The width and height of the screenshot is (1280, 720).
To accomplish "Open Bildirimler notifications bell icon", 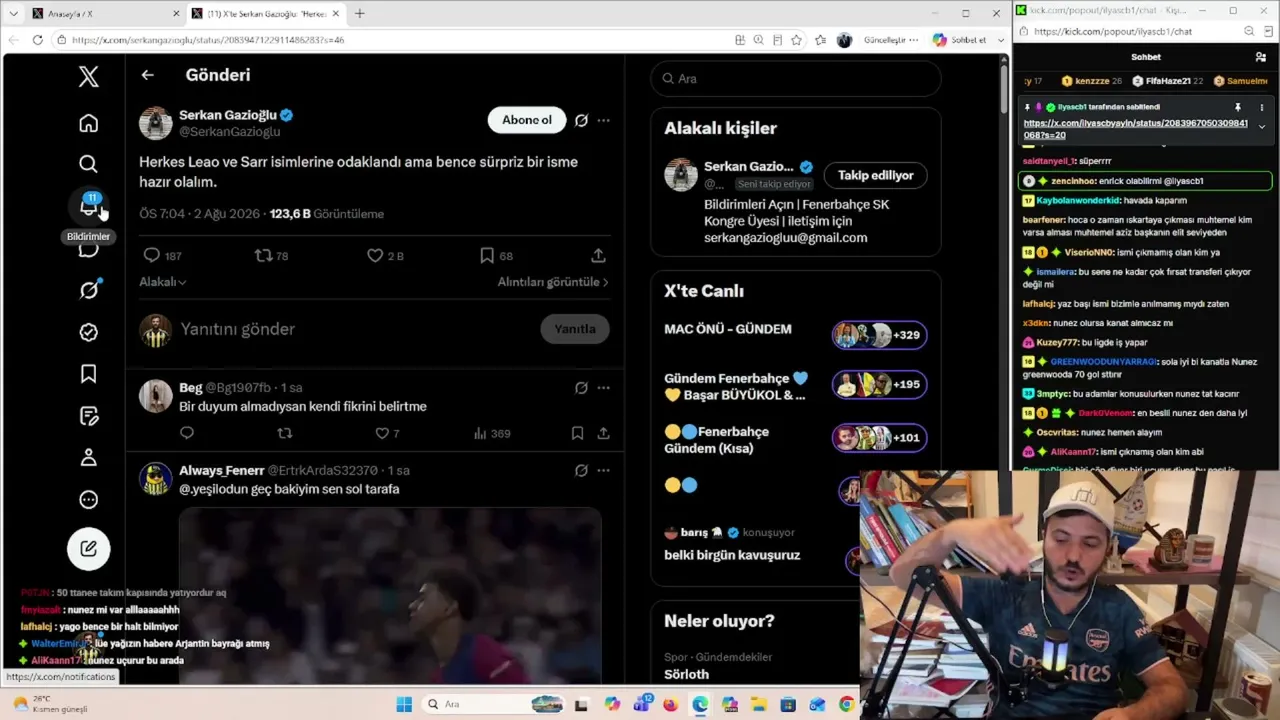I will 89,206.
